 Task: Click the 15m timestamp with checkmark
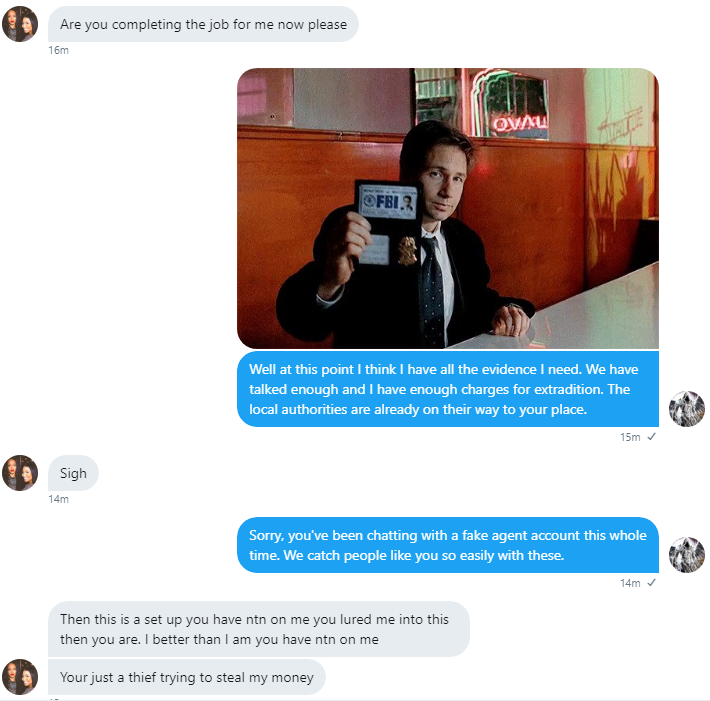point(630,437)
